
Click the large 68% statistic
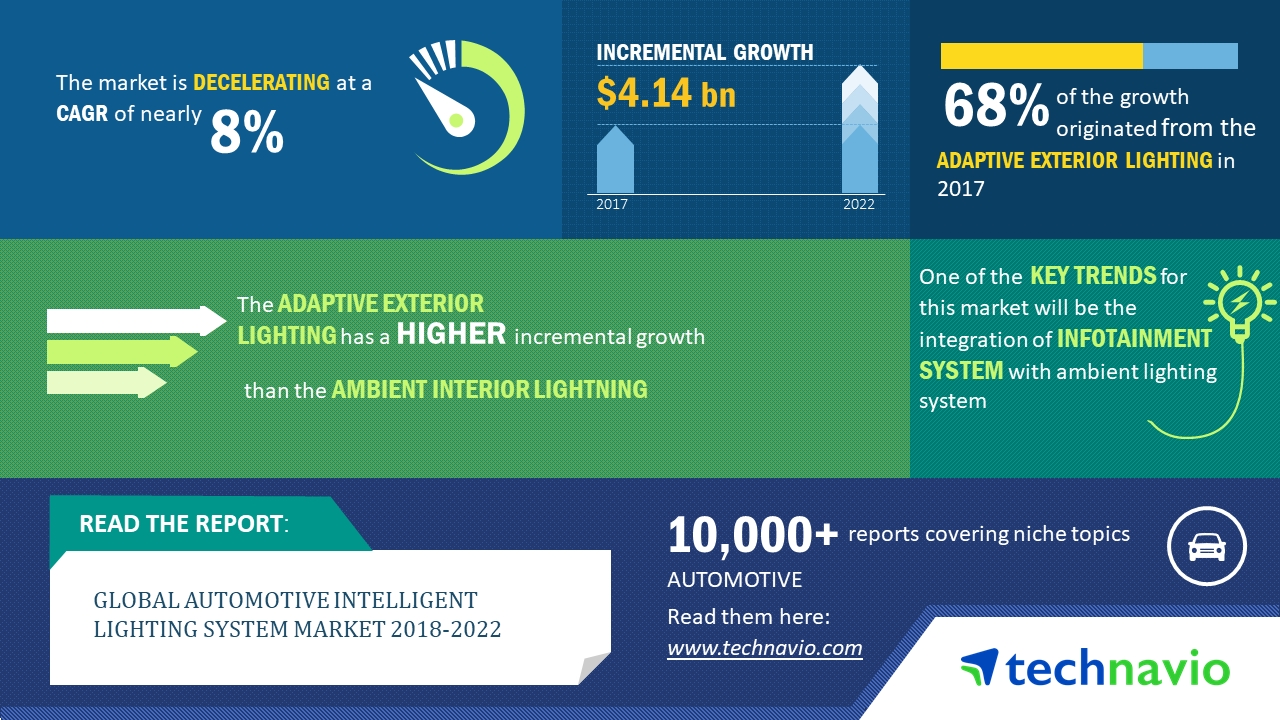(995, 107)
